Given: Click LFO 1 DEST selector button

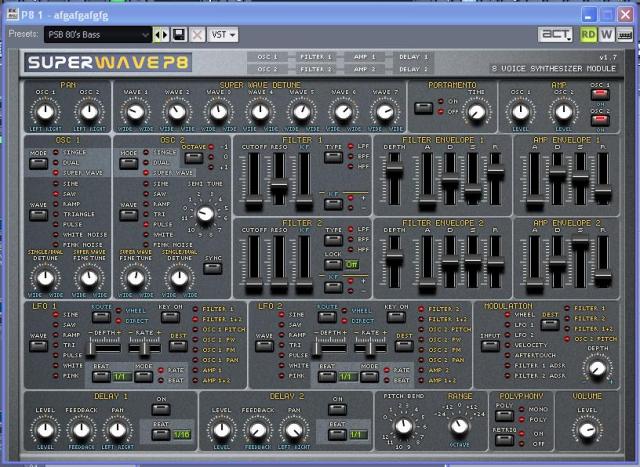Looking at the screenshot, I should pos(178,346).
